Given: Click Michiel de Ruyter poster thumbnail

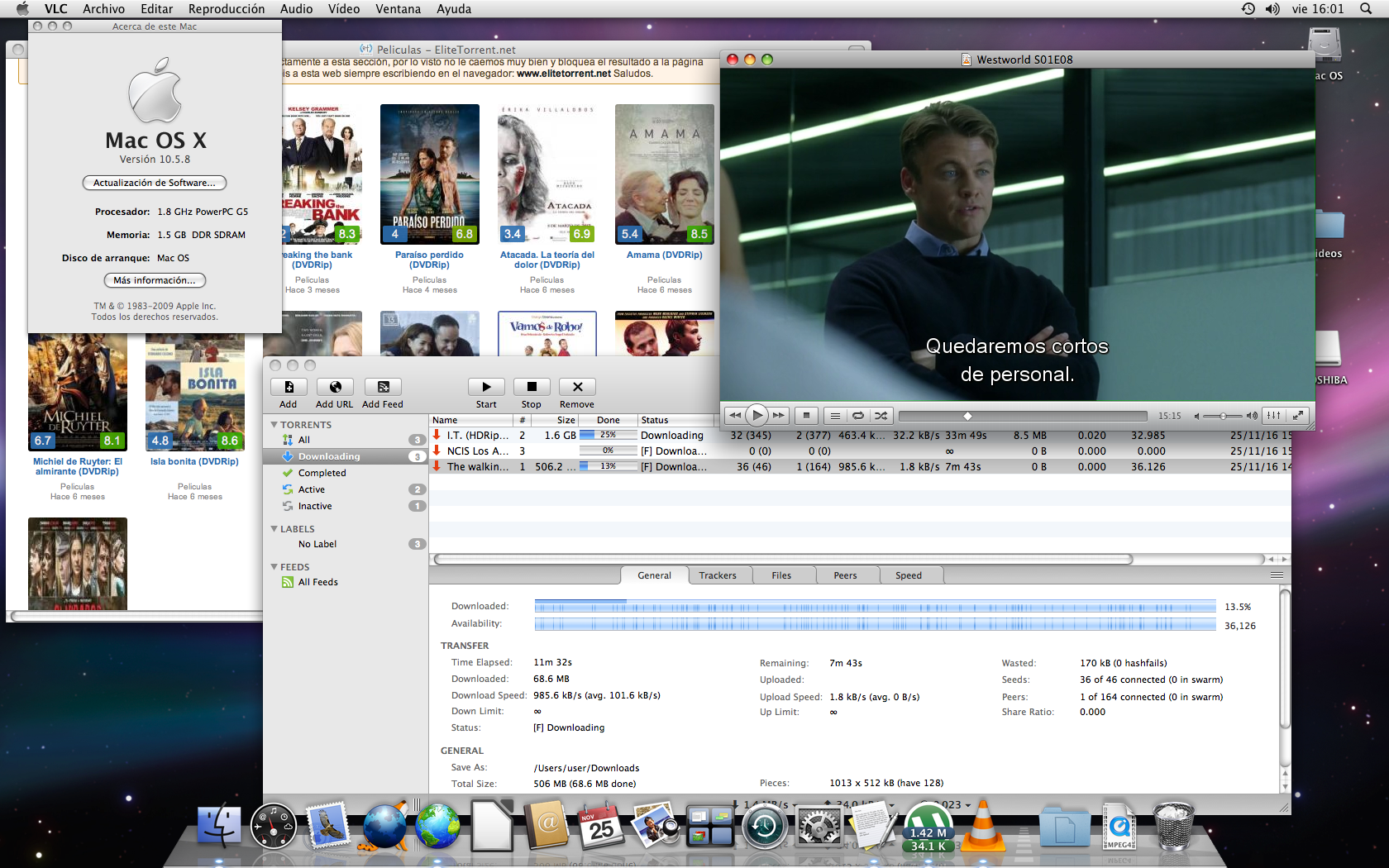Looking at the screenshot, I should [x=78, y=393].
